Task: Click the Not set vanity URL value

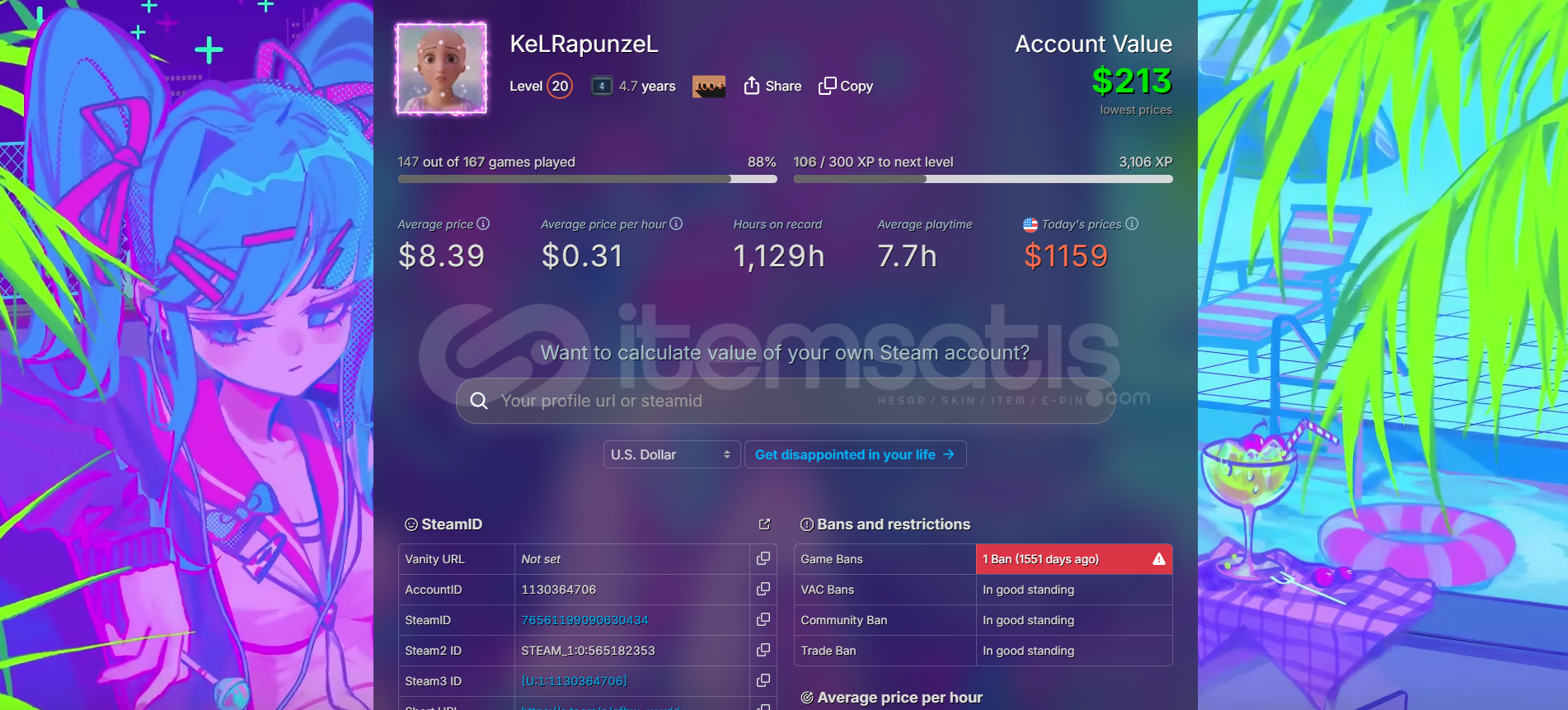Action: pos(541,559)
